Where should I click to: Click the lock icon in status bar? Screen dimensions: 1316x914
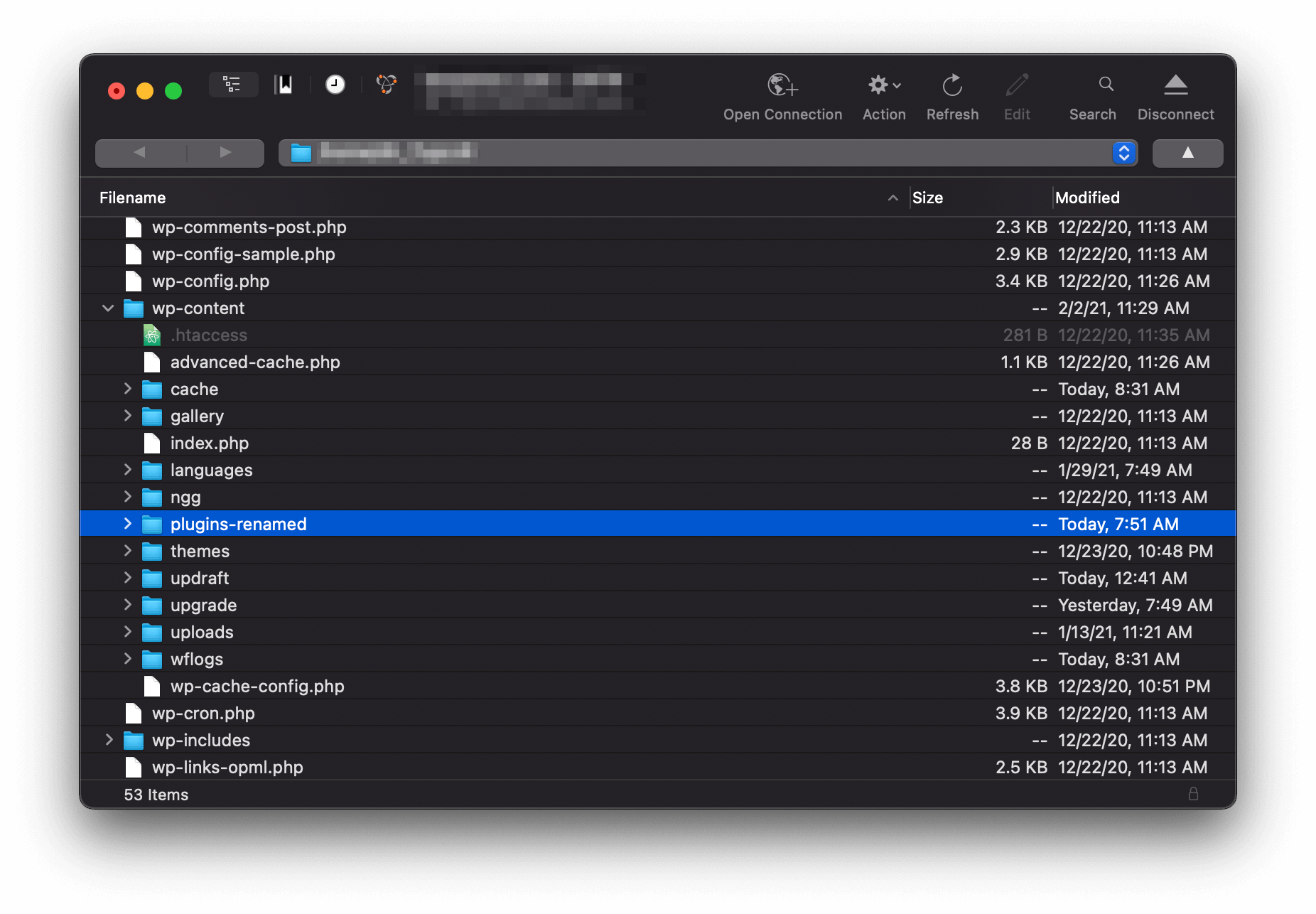[x=1193, y=794]
